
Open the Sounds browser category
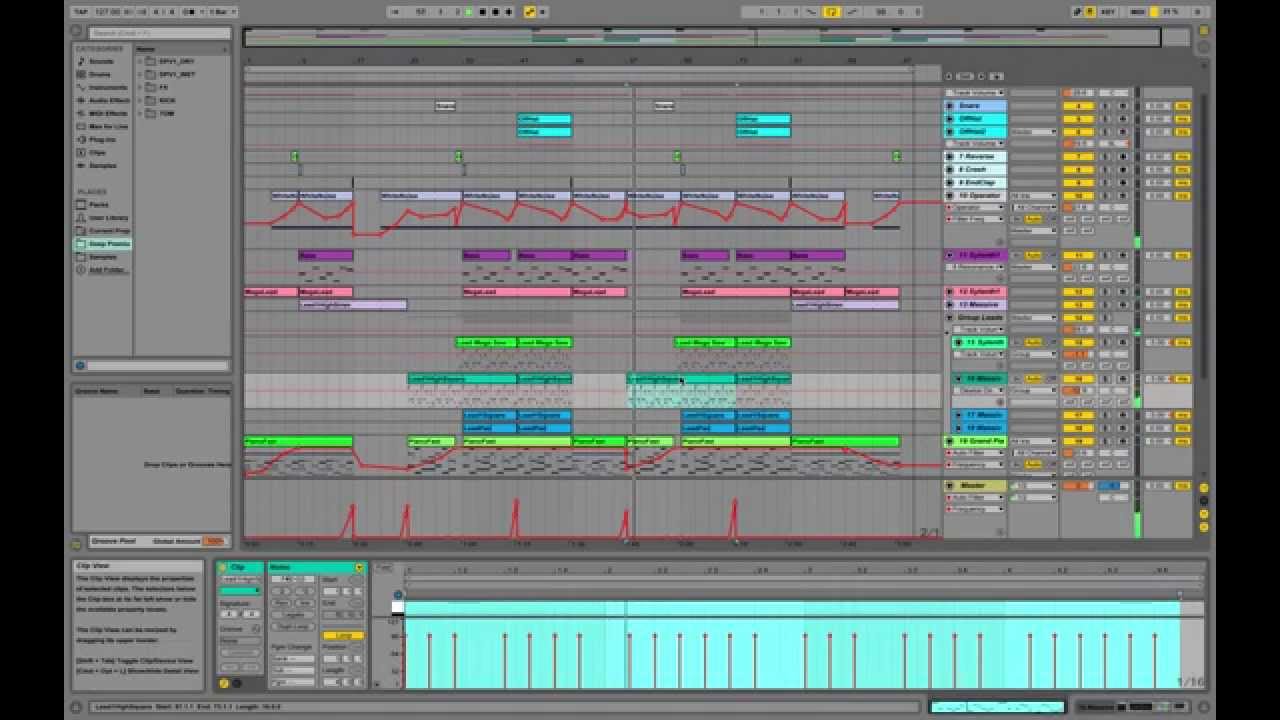(101, 61)
